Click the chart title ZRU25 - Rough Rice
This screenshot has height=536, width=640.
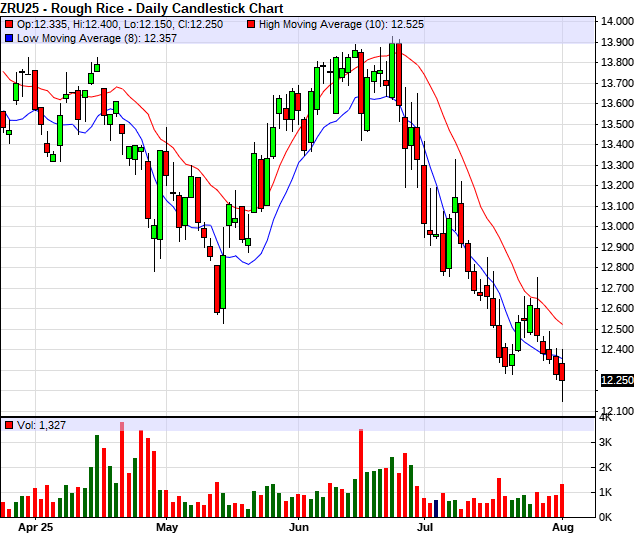(x=142, y=8)
